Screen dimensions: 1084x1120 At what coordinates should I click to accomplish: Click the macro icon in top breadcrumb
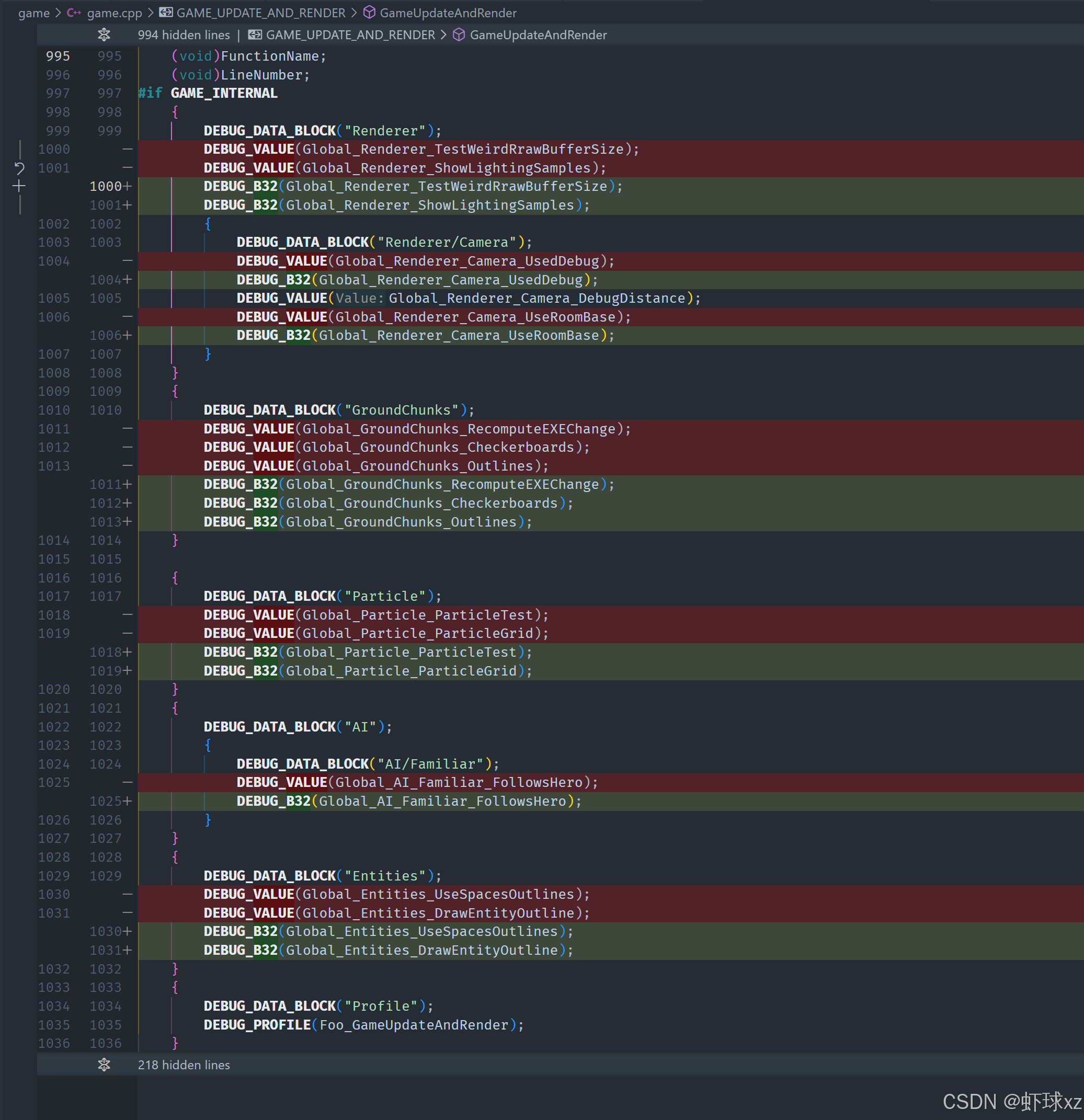point(166,13)
